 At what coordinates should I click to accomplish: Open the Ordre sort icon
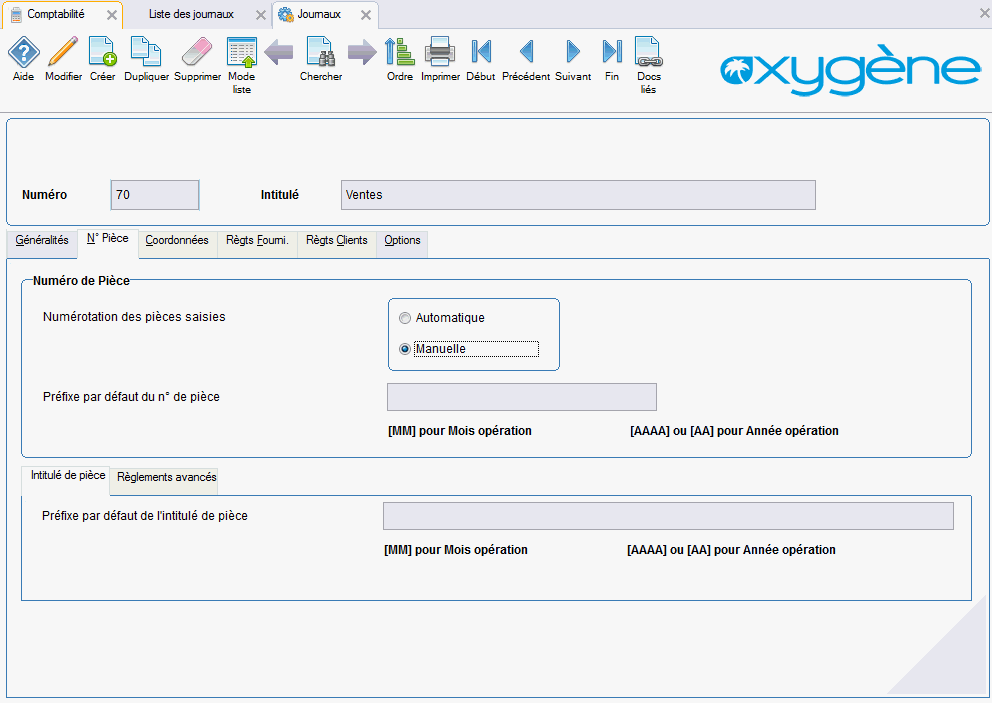(399, 52)
